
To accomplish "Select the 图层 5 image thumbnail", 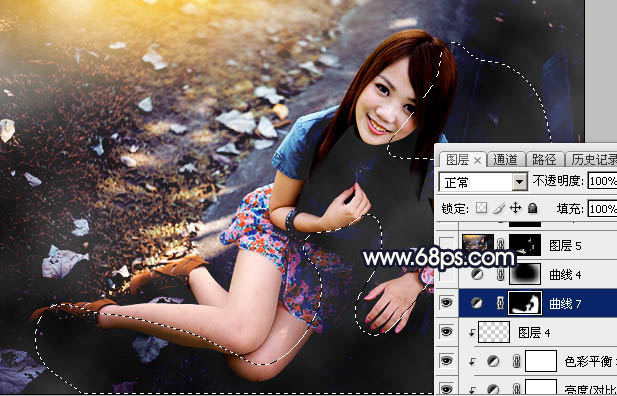I will [x=478, y=245].
